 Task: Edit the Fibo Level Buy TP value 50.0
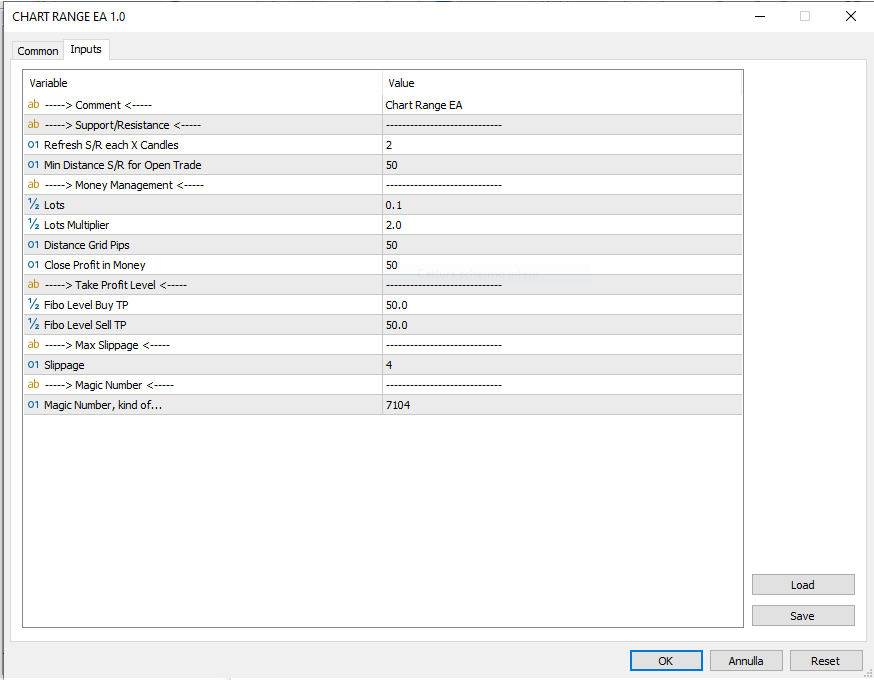(x=562, y=305)
